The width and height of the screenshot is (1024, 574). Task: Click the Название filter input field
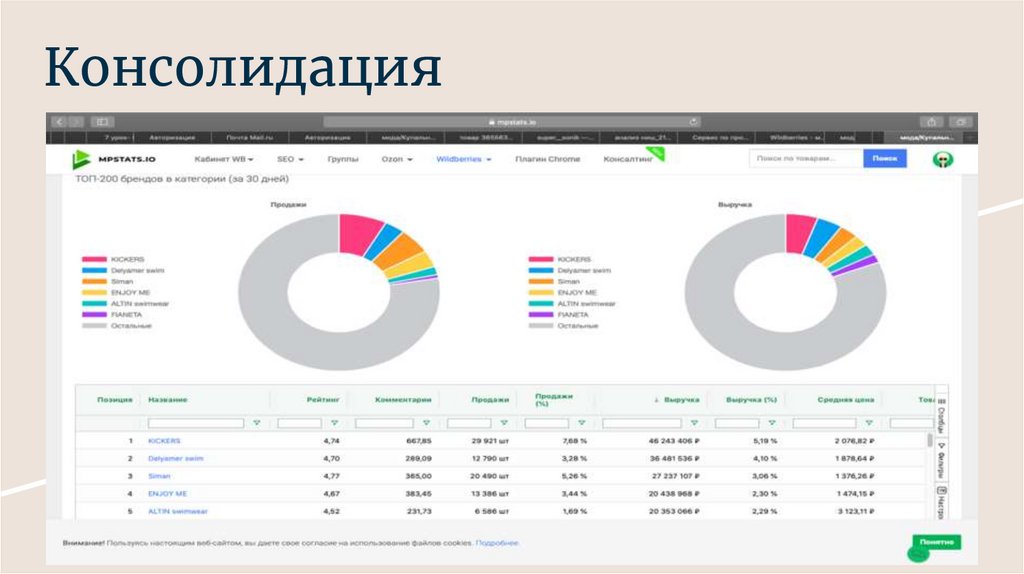[x=196, y=423]
